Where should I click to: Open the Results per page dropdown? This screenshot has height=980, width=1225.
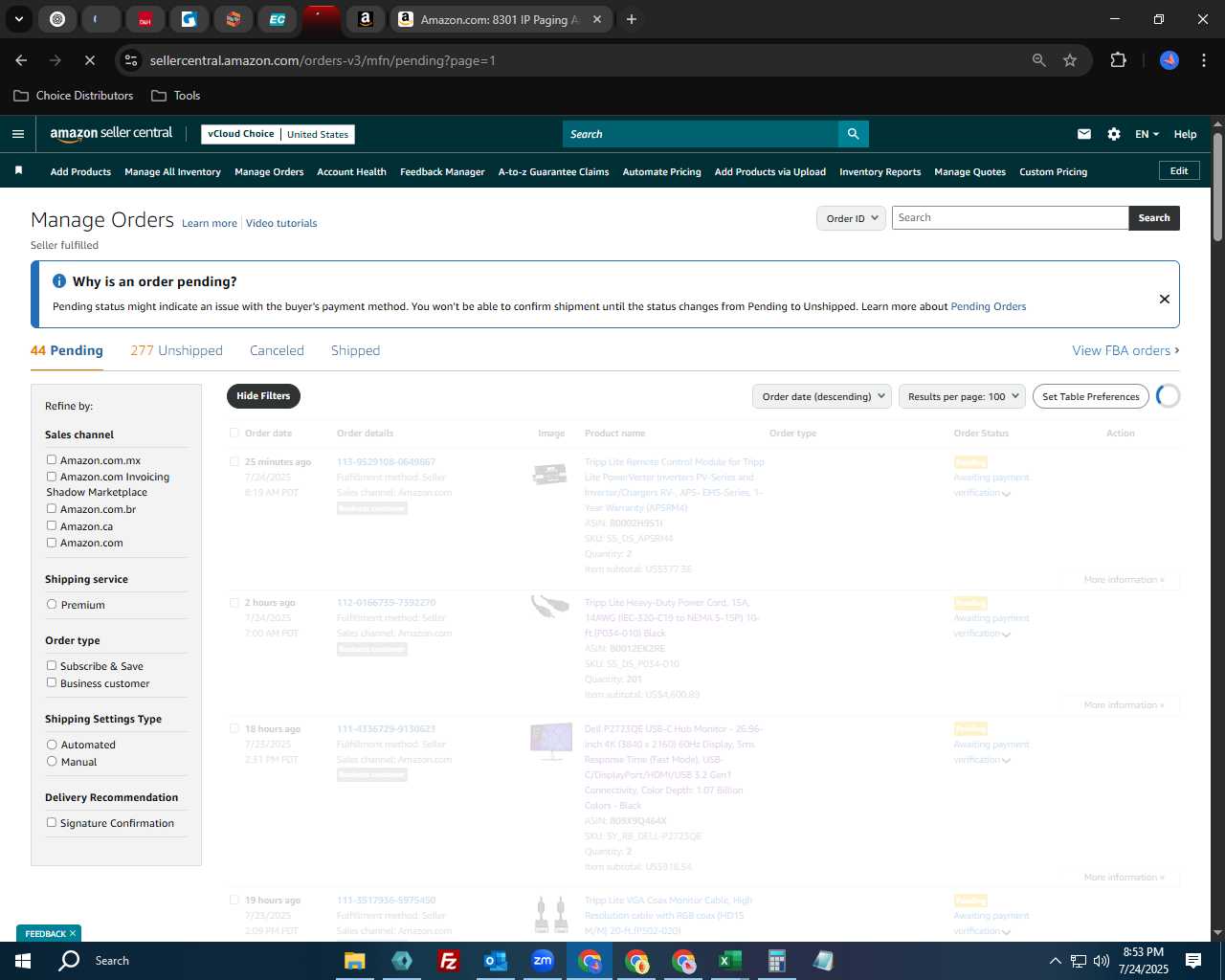(x=962, y=396)
